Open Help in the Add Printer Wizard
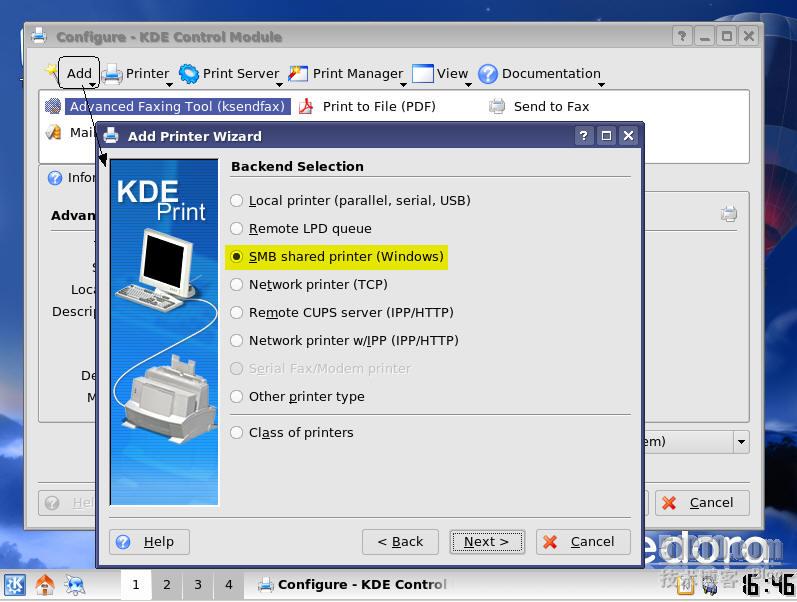This screenshot has height=602, width=797. point(149,542)
